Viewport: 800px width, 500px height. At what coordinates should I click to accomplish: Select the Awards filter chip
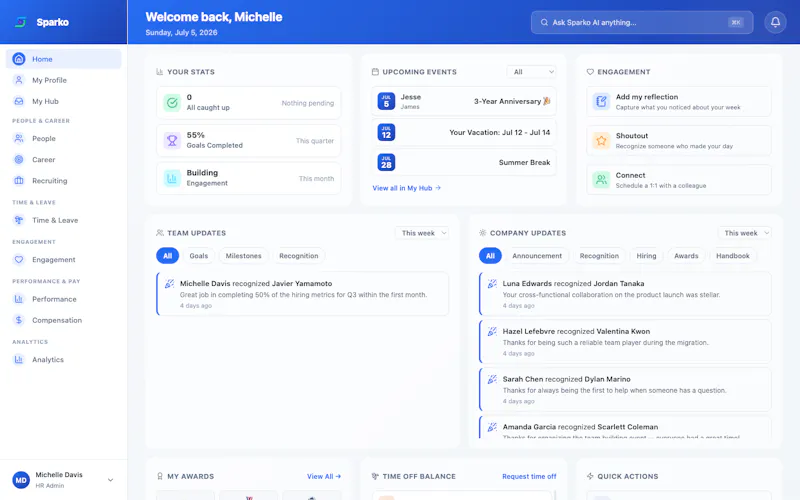(686, 256)
